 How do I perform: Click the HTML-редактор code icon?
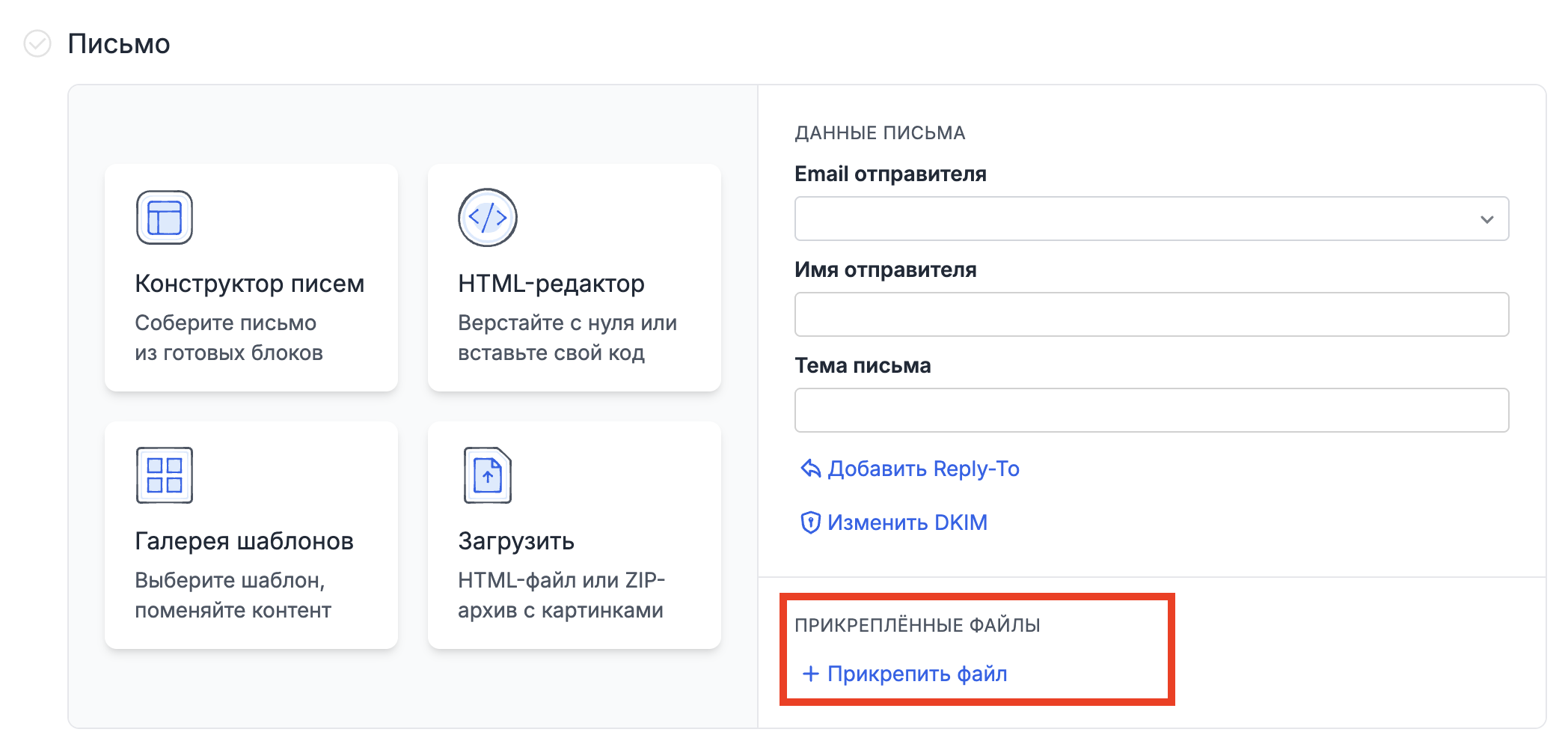(487, 217)
